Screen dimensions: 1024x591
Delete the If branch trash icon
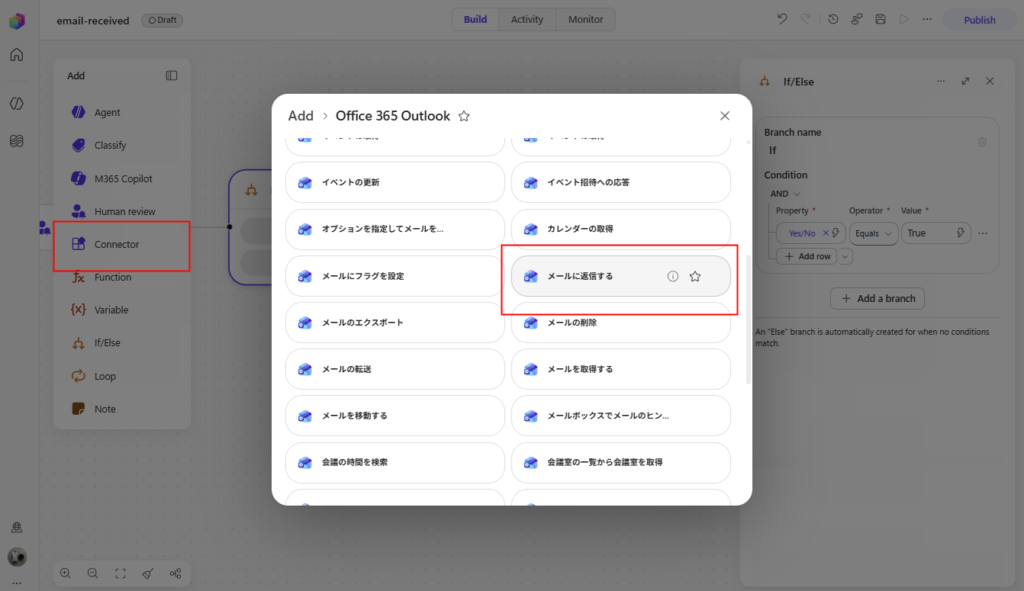click(x=982, y=142)
